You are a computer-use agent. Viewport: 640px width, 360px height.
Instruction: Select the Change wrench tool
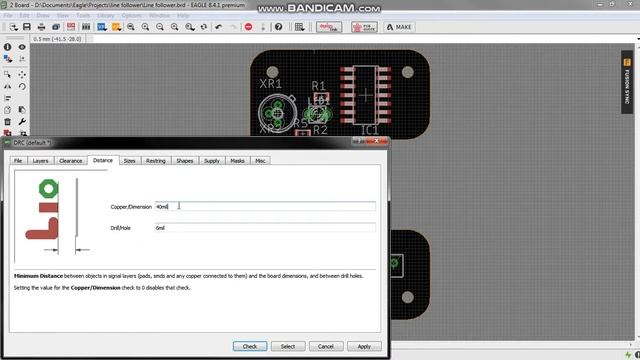[x=22, y=122]
